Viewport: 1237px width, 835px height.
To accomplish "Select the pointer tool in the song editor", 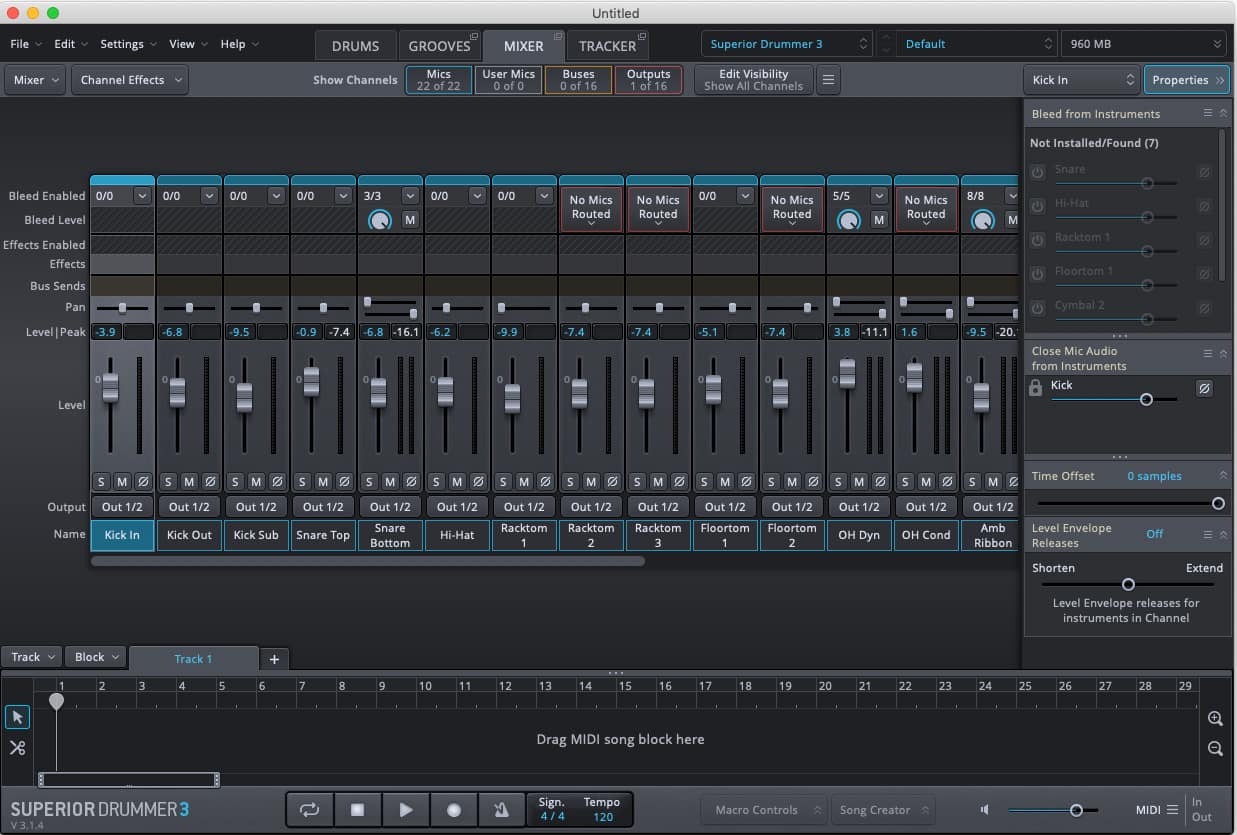I will tap(16, 717).
